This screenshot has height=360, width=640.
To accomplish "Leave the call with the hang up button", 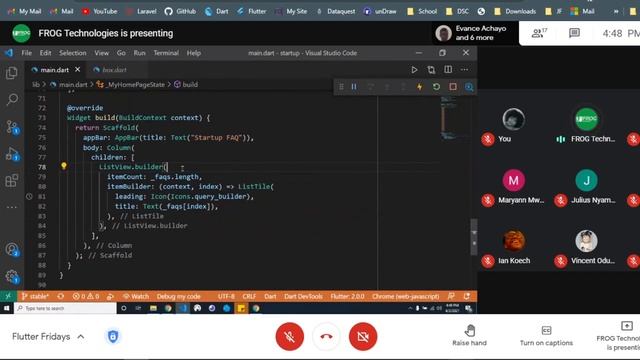I will coord(326,336).
